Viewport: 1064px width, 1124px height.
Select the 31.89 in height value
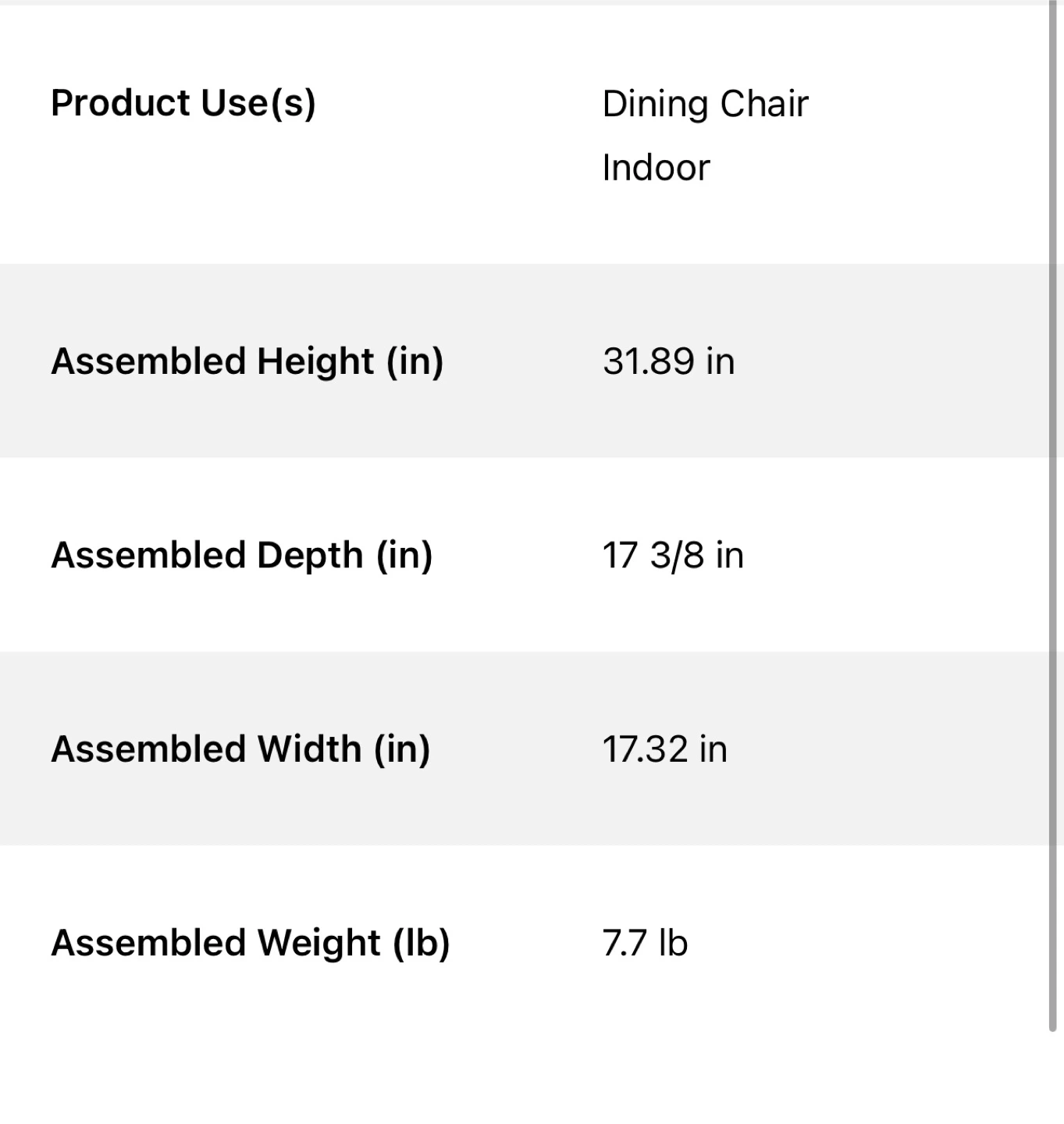(x=668, y=361)
